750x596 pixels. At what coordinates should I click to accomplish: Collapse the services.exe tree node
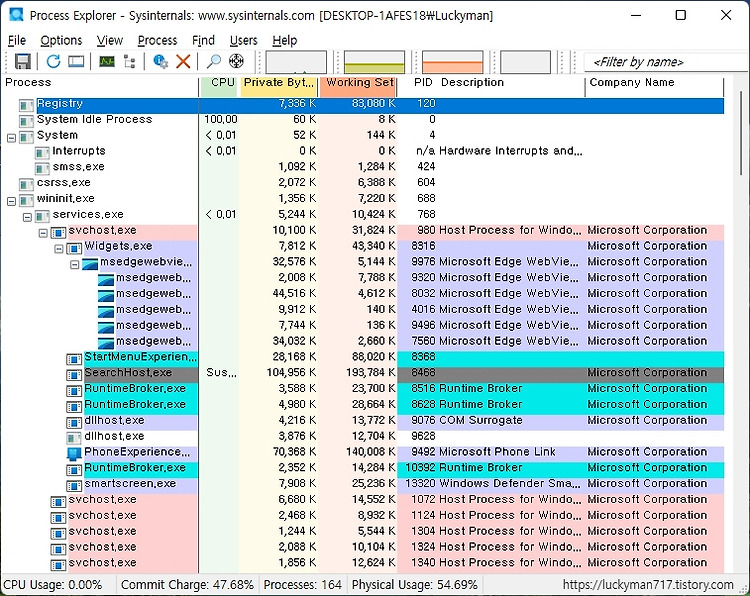[x=27, y=217]
